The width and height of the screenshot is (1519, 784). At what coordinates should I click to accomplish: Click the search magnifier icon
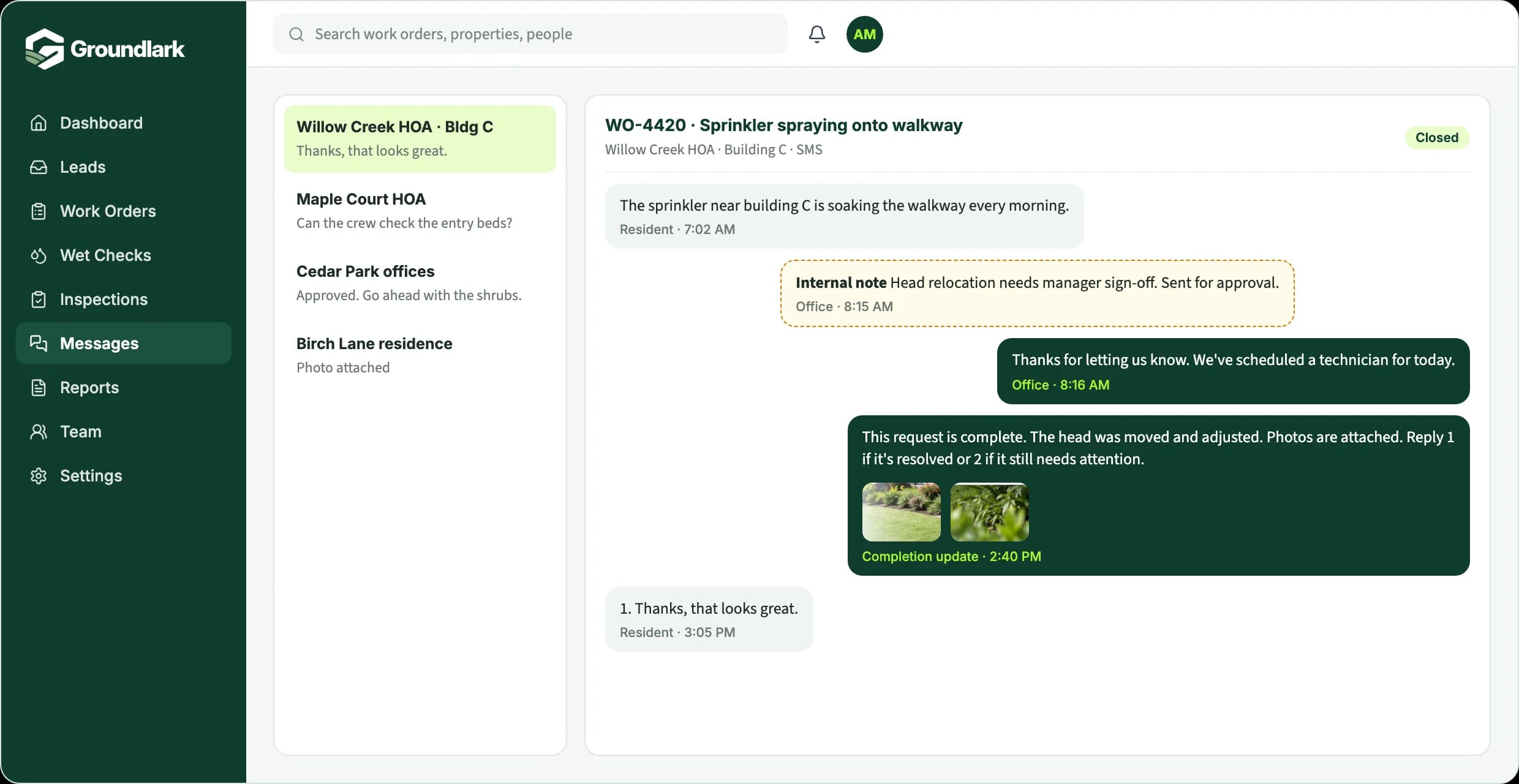click(296, 34)
